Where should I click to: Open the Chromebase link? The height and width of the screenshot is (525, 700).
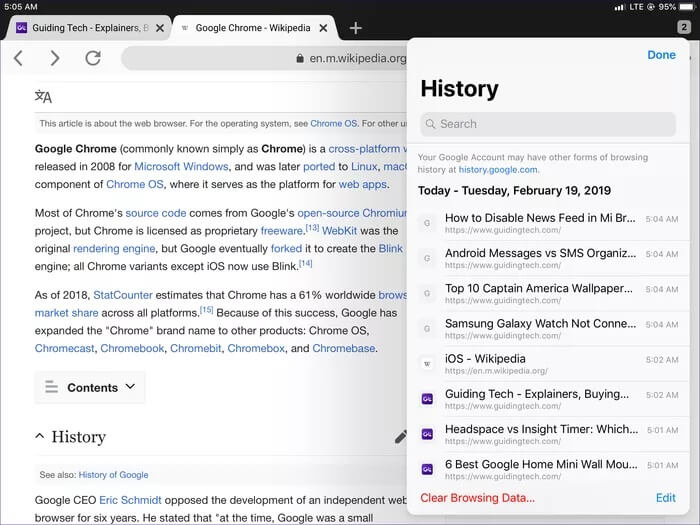tap(344, 348)
